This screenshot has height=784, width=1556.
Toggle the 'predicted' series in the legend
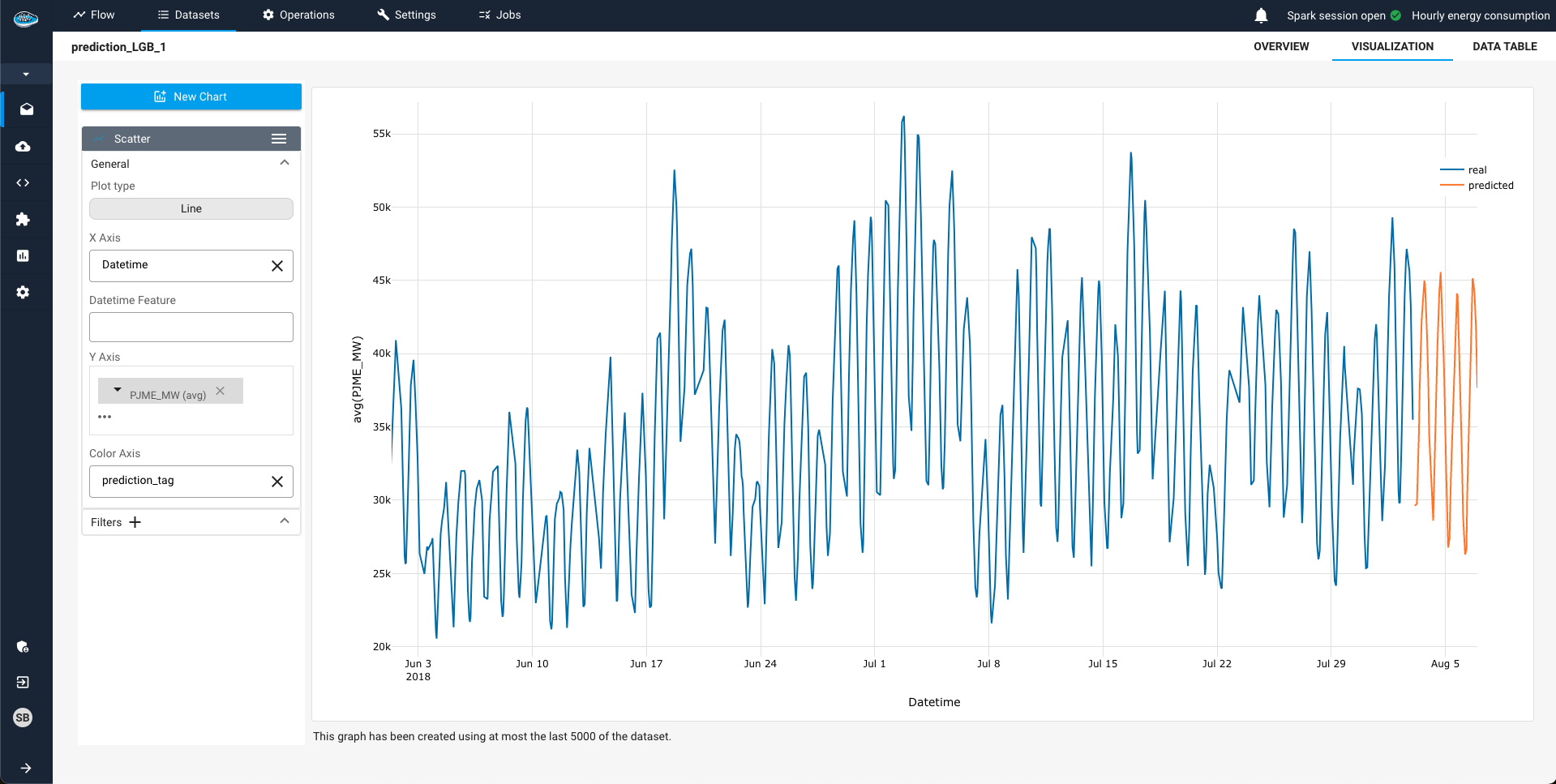pos(1490,185)
